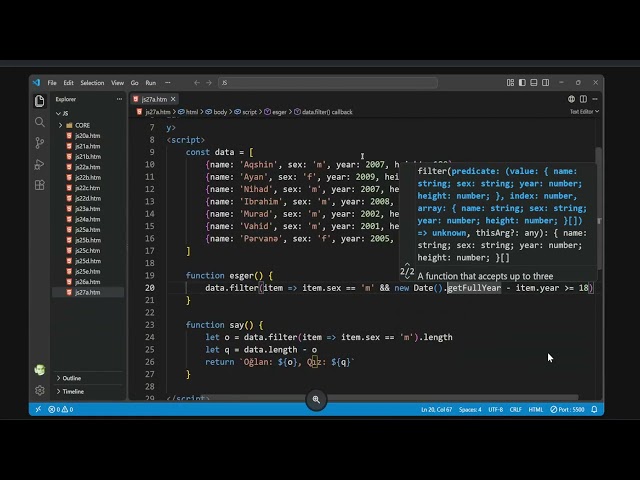Image resolution: width=640 pixels, height=480 pixels.
Task: Open the Text Editor dropdown
Action: click(584, 111)
